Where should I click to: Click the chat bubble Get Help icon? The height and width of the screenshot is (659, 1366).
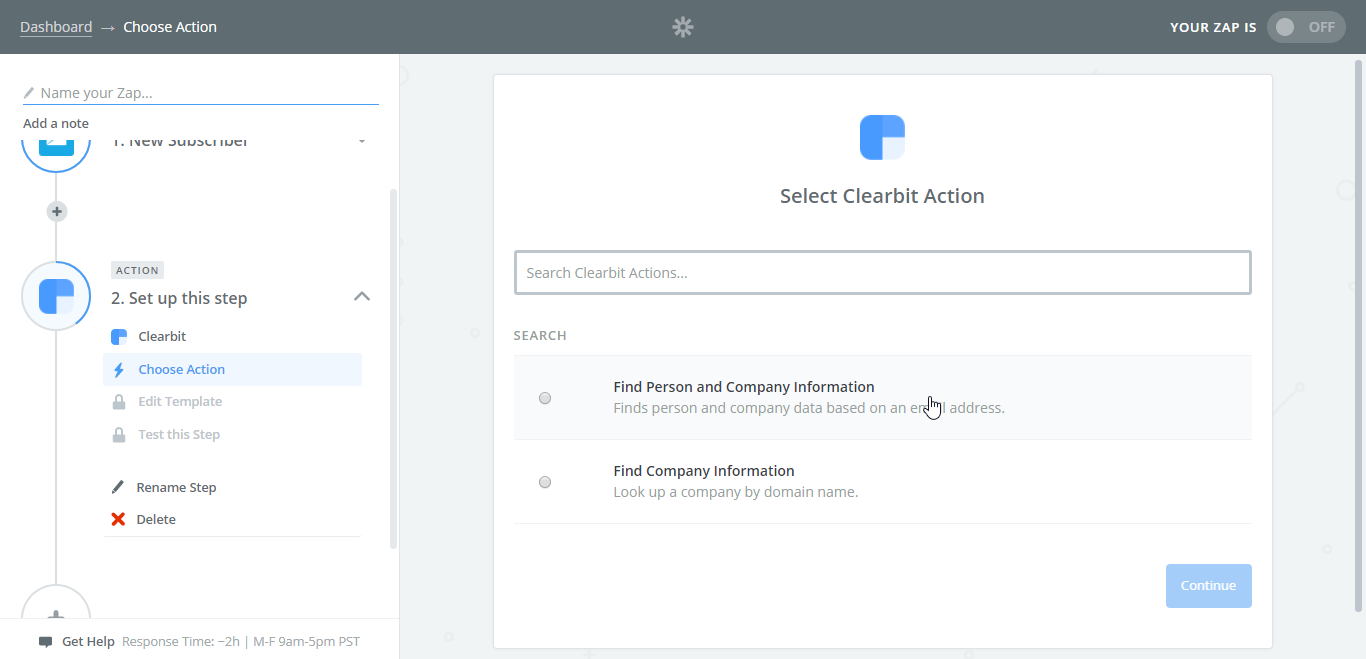click(45, 642)
